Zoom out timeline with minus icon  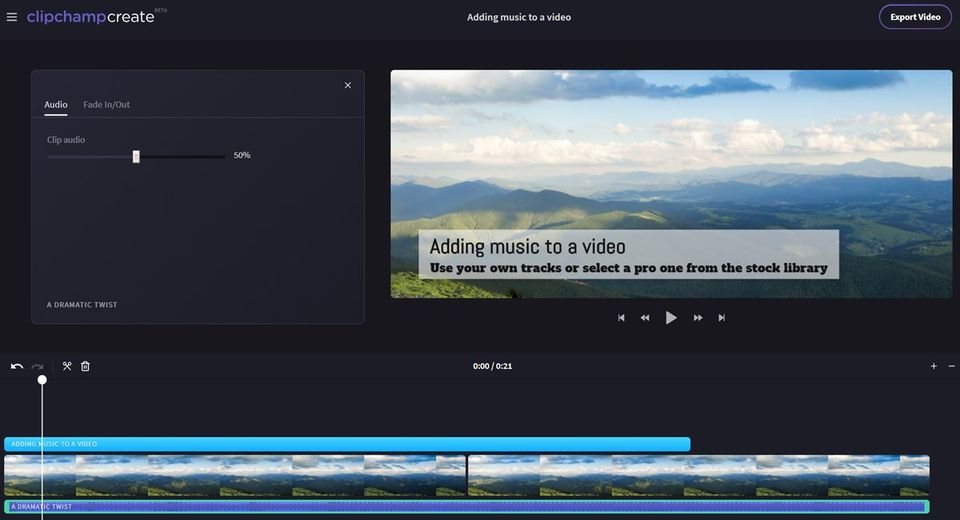(951, 366)
